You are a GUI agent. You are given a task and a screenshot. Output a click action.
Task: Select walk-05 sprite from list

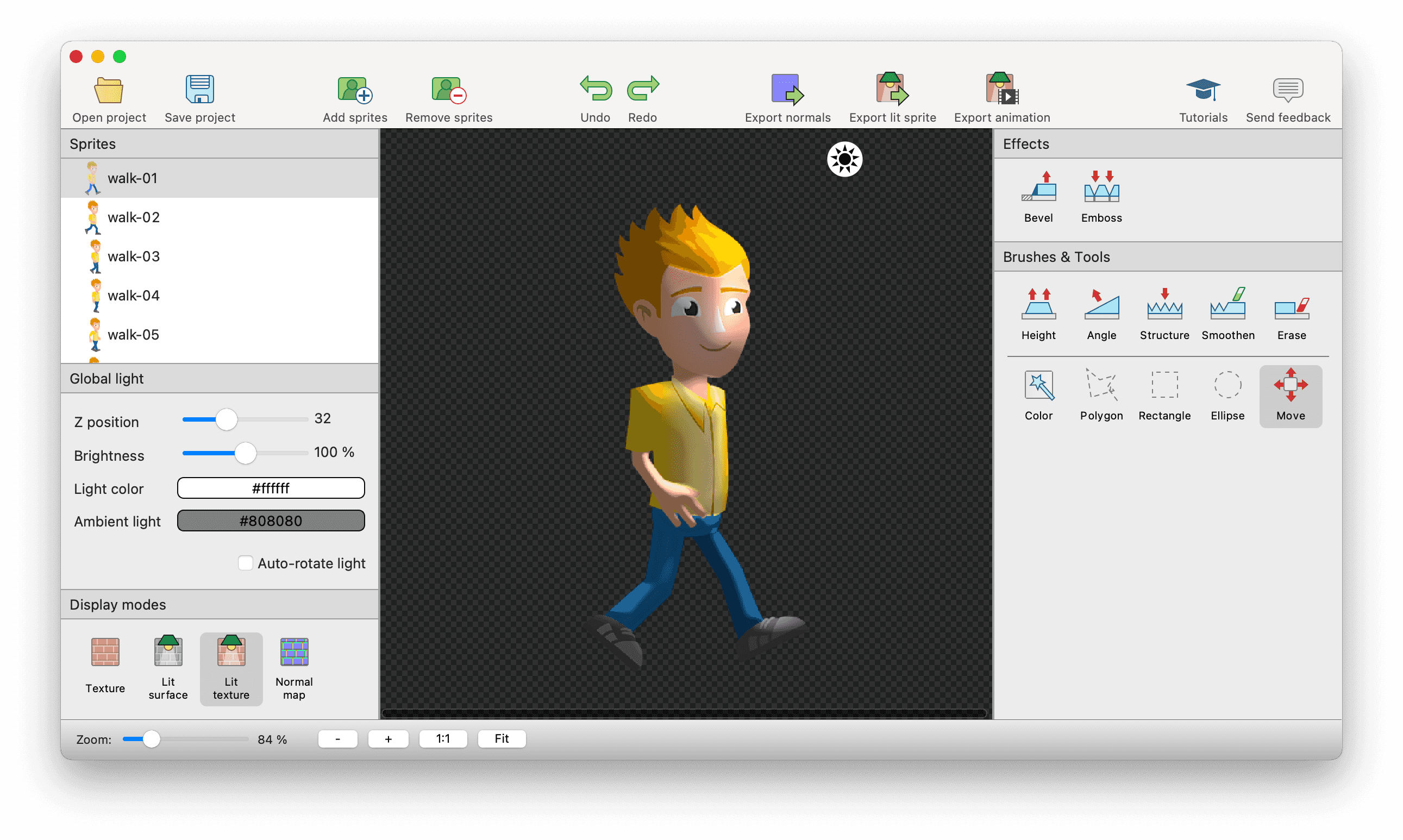click(134, 335)
